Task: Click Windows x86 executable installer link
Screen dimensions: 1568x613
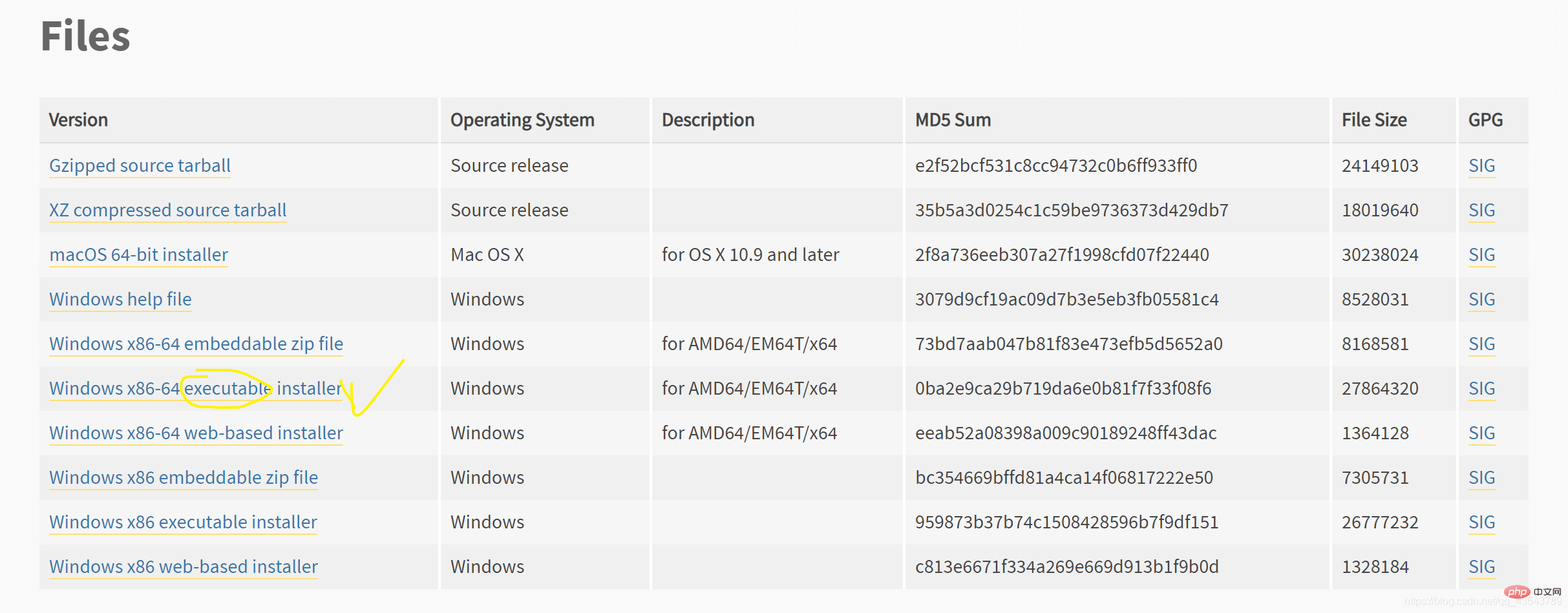Action: [183, 523]
